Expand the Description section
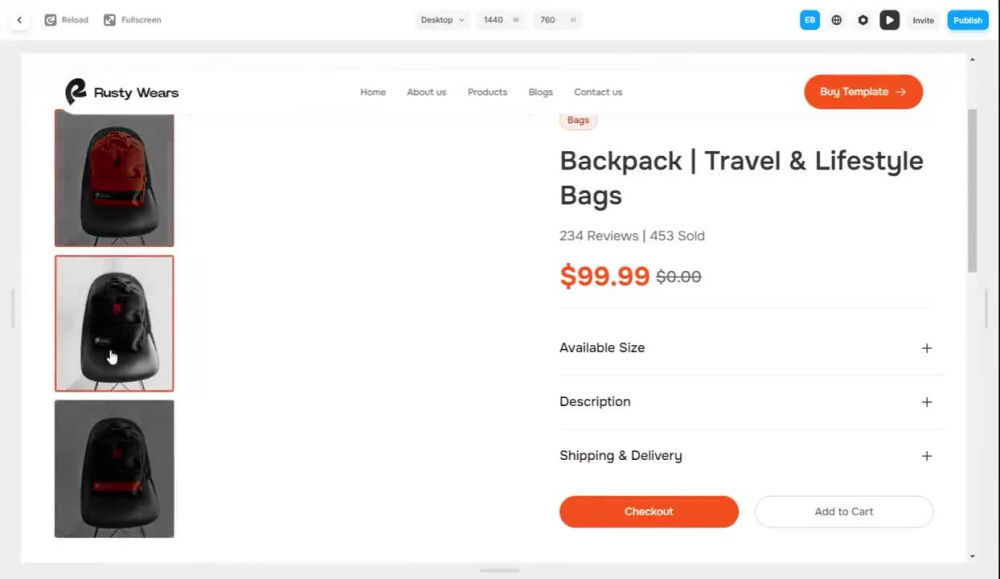Viewport: 1000px width, 579px height. [746, 402]
